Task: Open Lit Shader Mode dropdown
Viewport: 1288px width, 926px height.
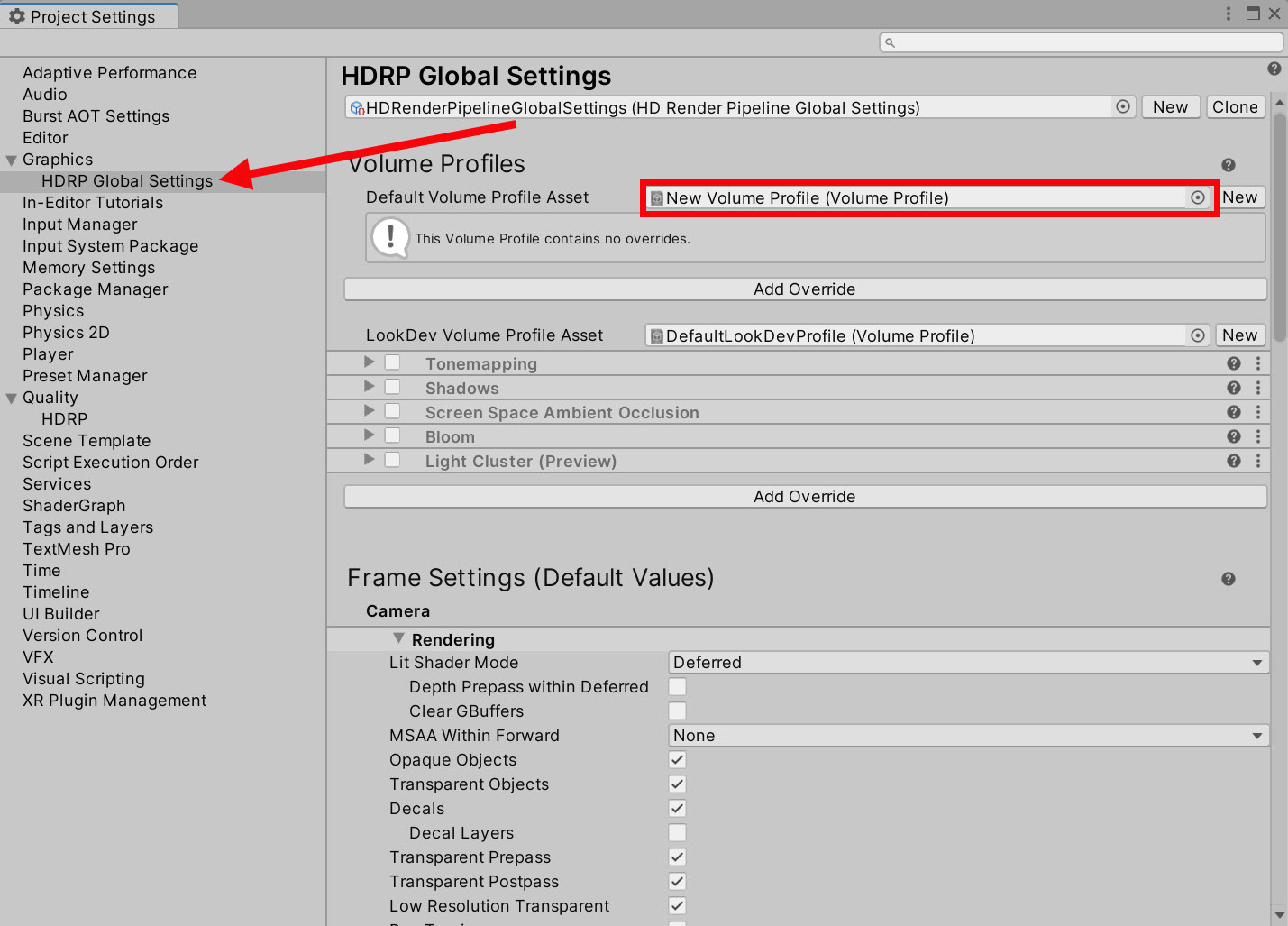Action: click(x=969, y=663)
